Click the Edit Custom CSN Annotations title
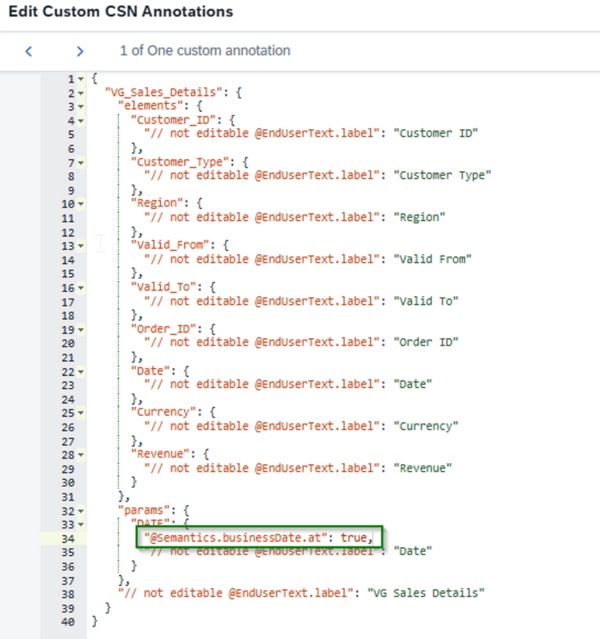The width and height of the screenshot is (600, 639). pyautogui.click(x=120, y=12)
